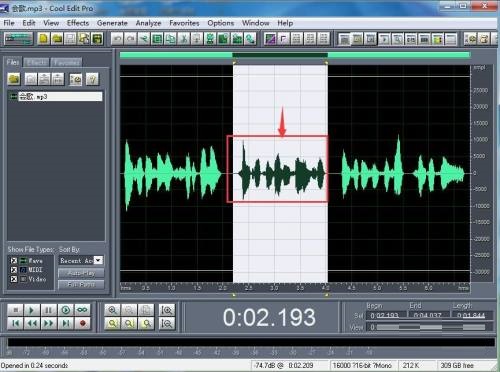Click the scissors Cut icon in the toolbar
The width and height of the screenshot is (500, 372).
click(x=183, y=39)
